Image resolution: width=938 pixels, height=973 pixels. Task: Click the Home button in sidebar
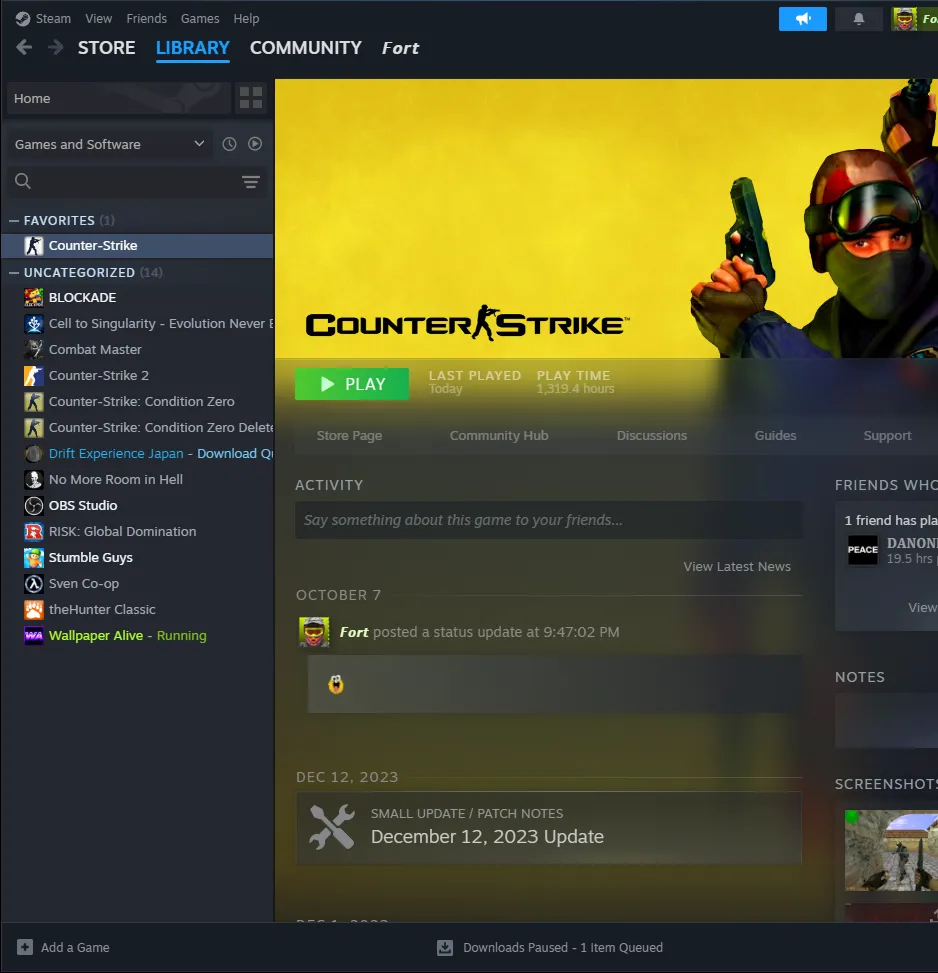pos(118,99)
